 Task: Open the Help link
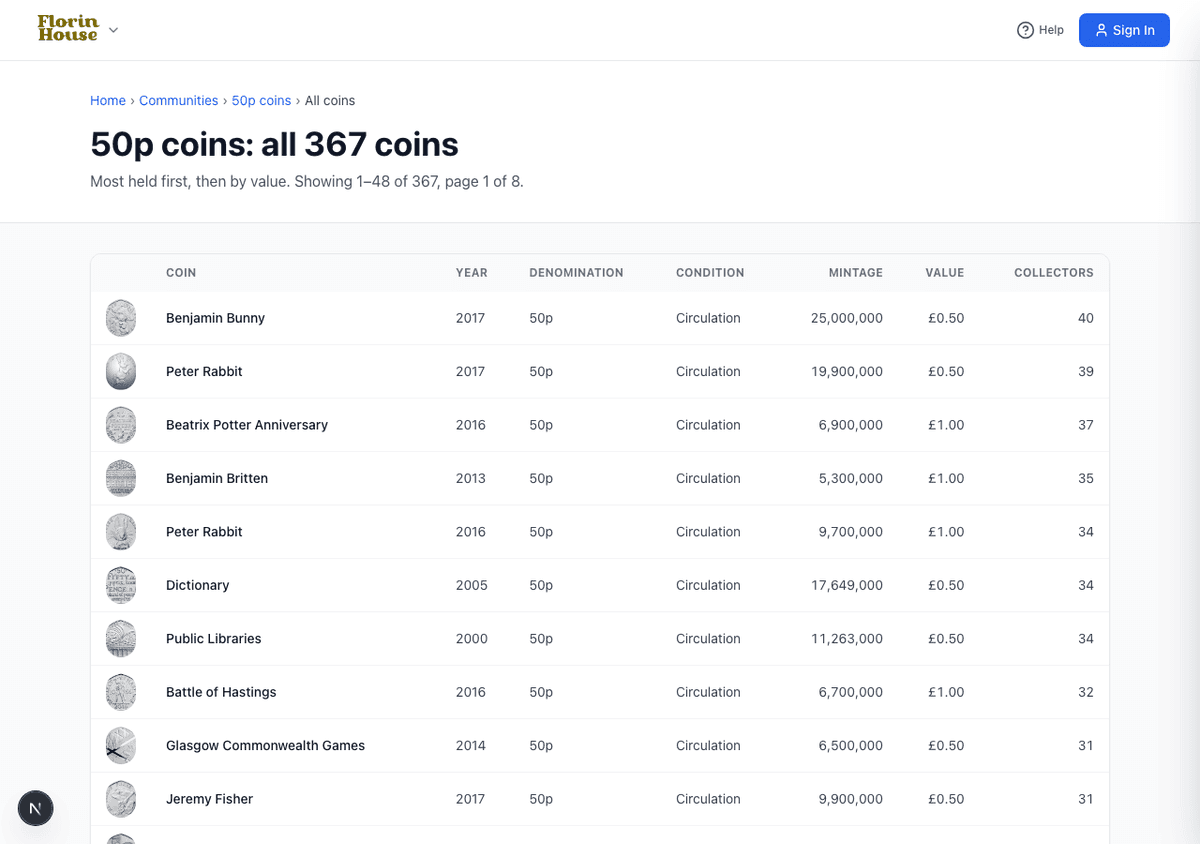[1040, 30]
